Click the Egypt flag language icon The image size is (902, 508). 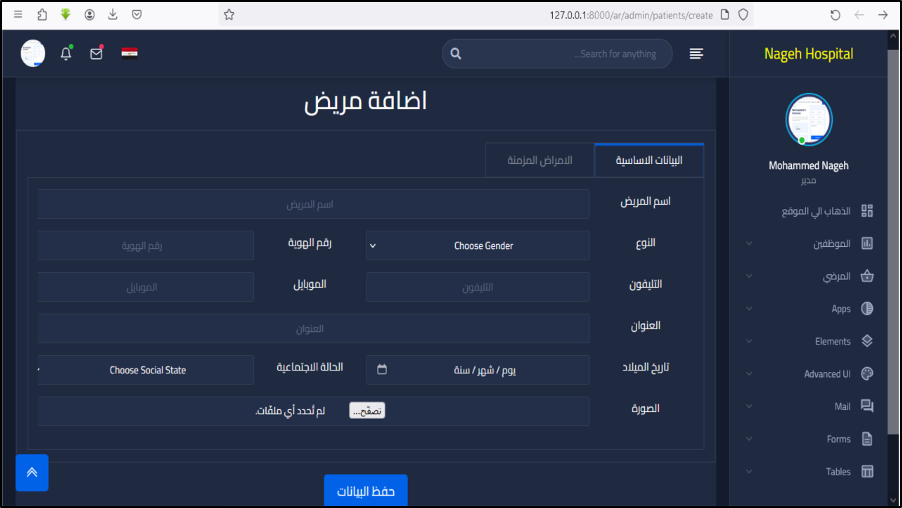pos(130,54)
